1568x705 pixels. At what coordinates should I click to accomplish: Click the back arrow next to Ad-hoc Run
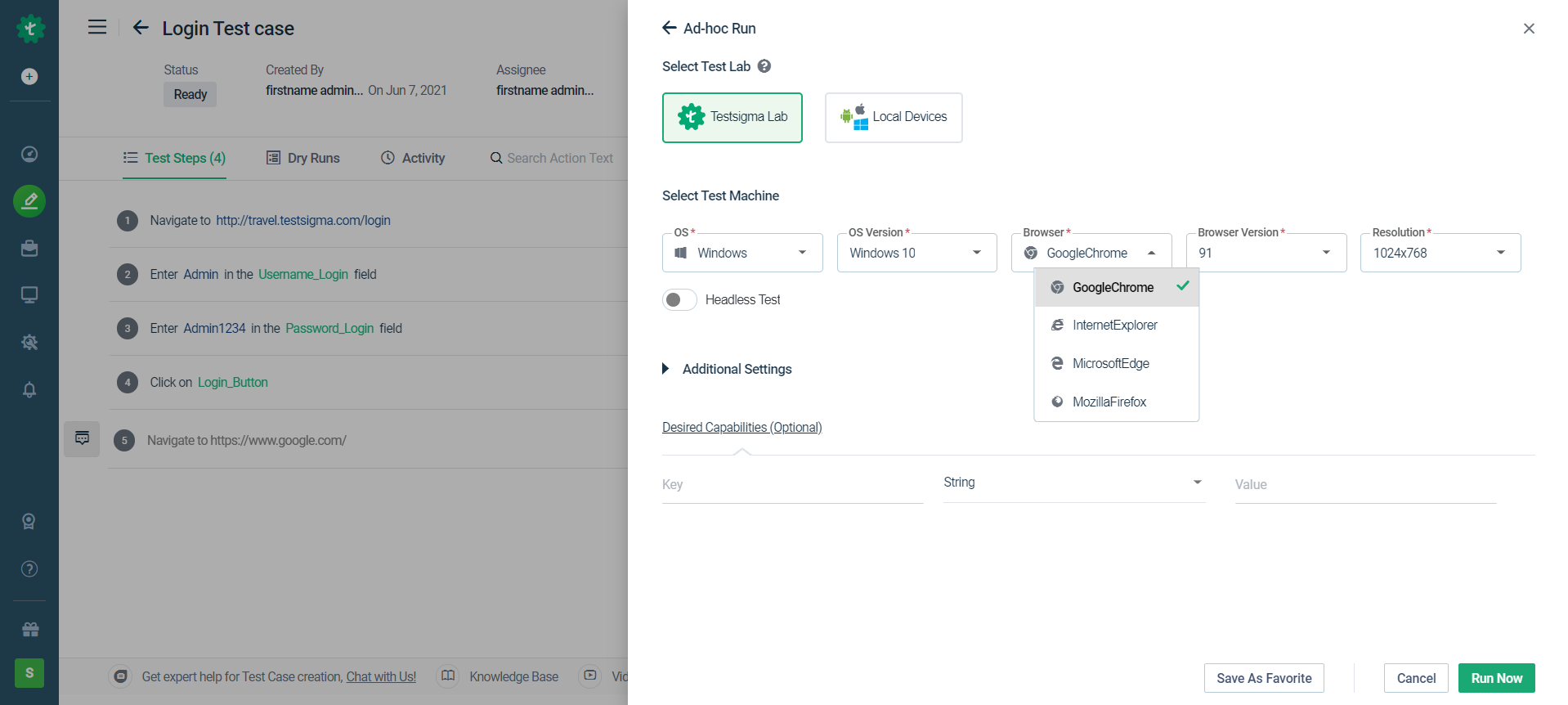click(x=670, y=29)
